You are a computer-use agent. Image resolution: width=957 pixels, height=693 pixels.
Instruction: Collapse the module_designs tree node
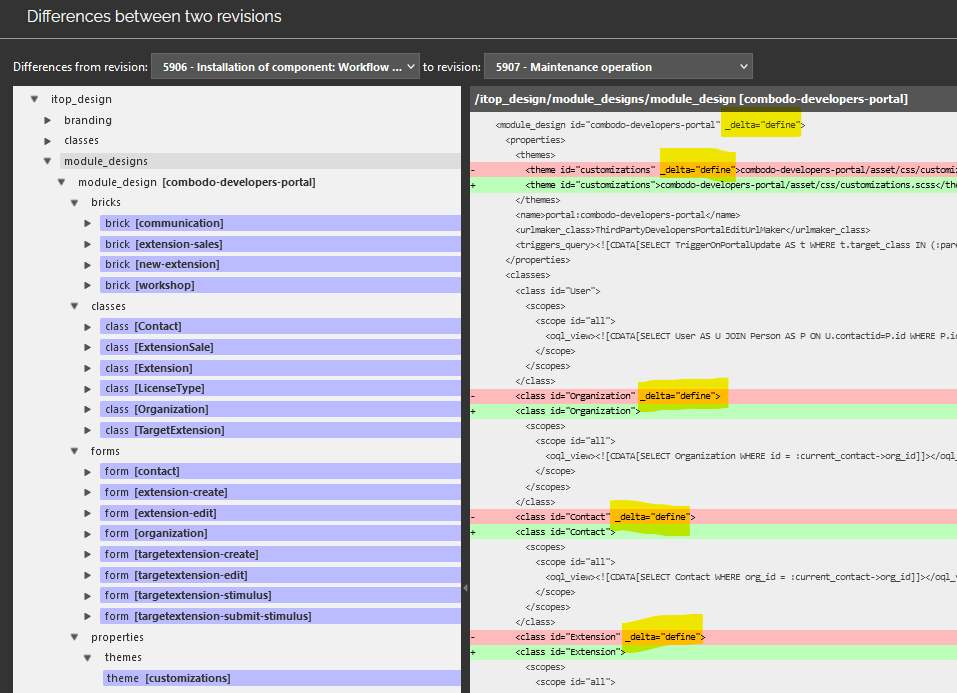click(x=47, y=161)
